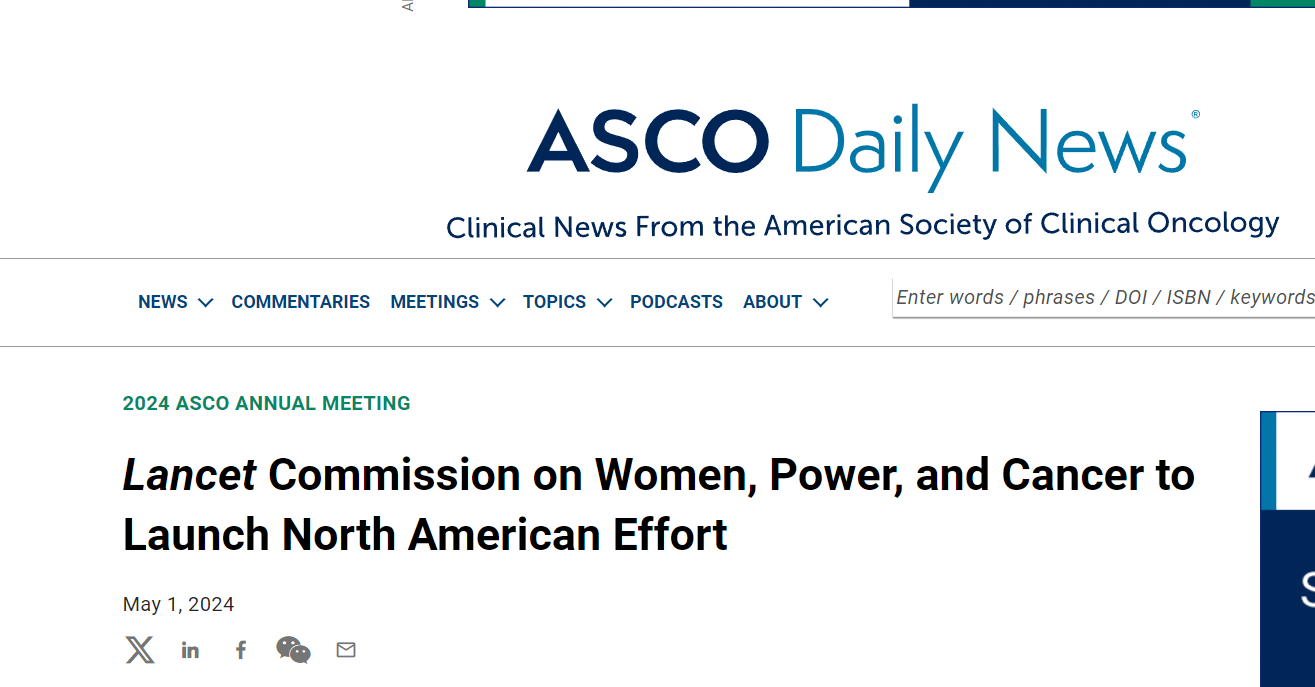Image resolution: width=1315 pixels, height=687 pixels.
Task: Select the TOPICS menu label
Action: [554, 302]
